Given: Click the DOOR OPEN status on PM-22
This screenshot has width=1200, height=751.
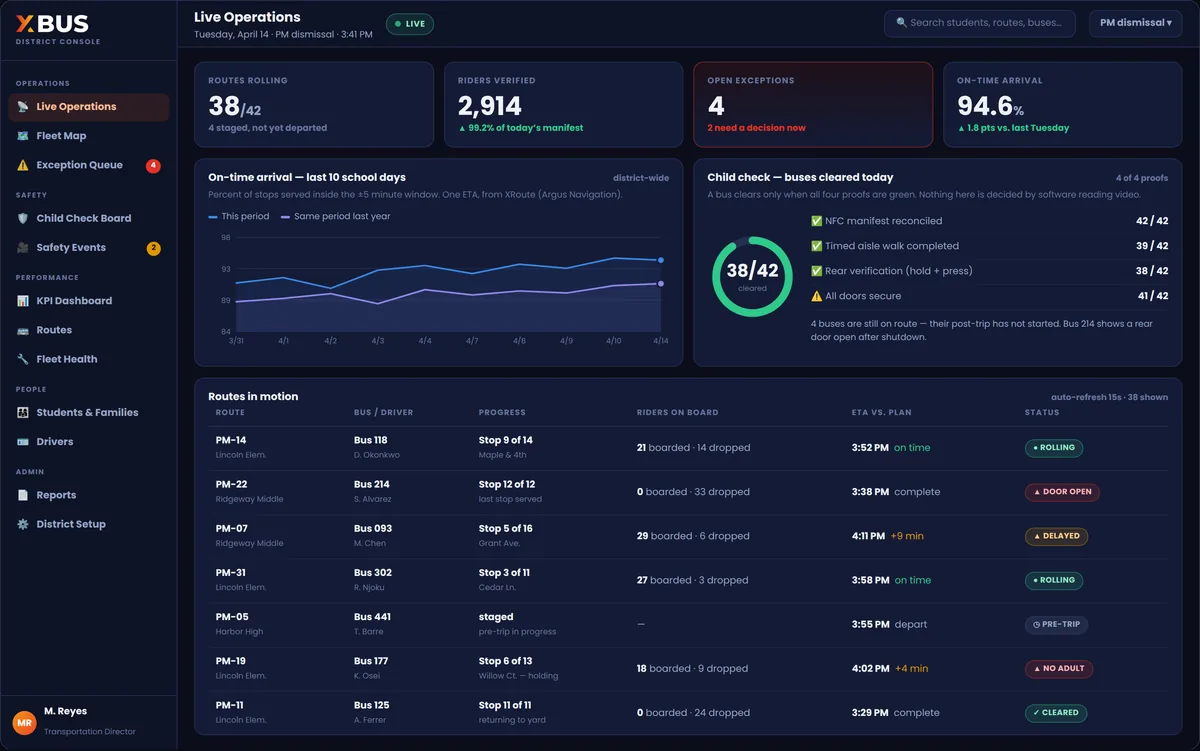Looking at the screenshot, I should [1062, 492].
